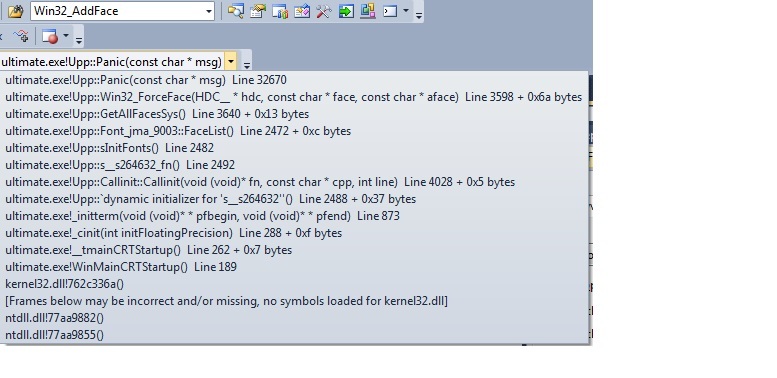
Task: Open dropdown arrow beside Command Window icon
Action: (406, 11)
